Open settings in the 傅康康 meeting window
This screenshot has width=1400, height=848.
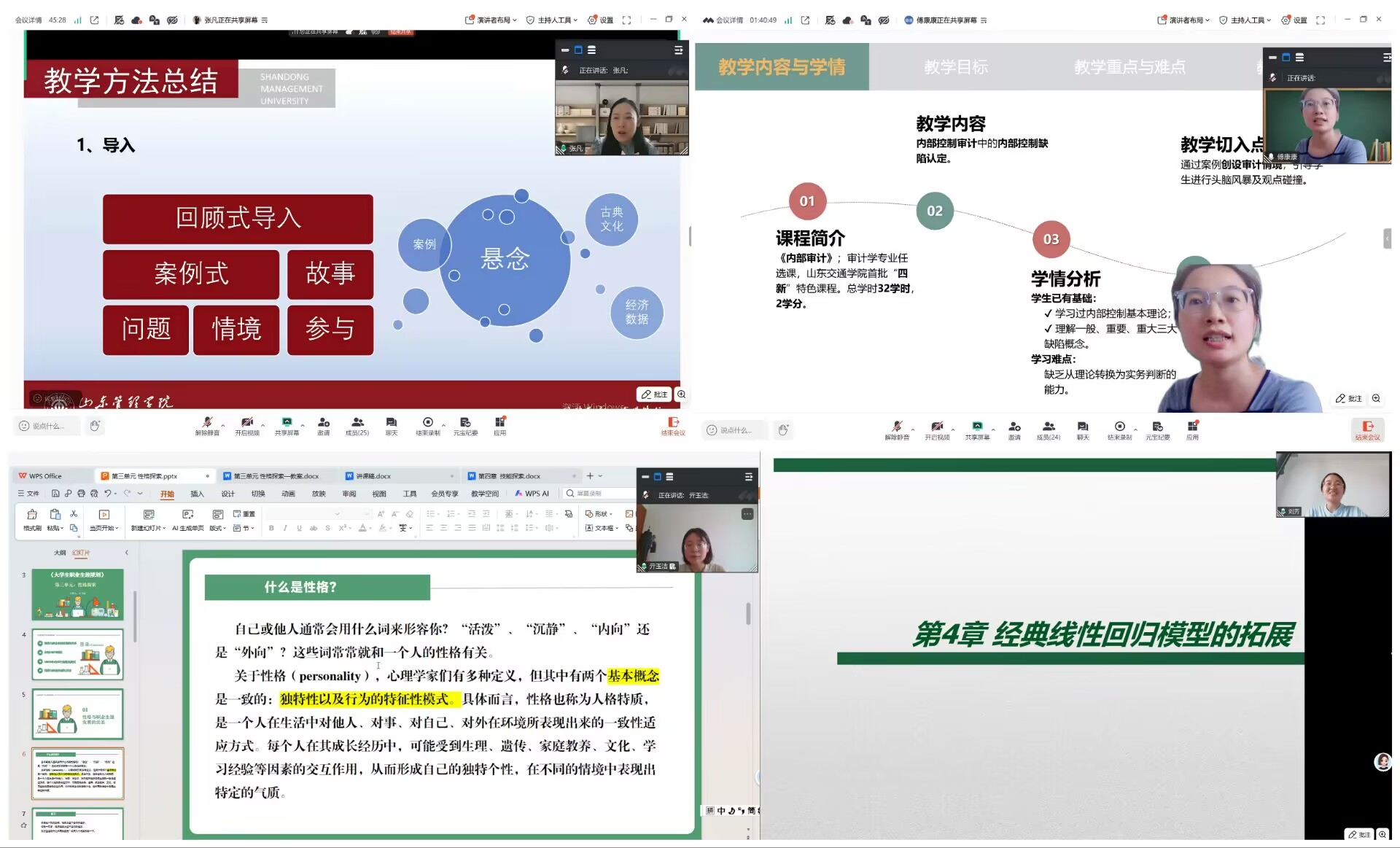[x=1294, y=20]
